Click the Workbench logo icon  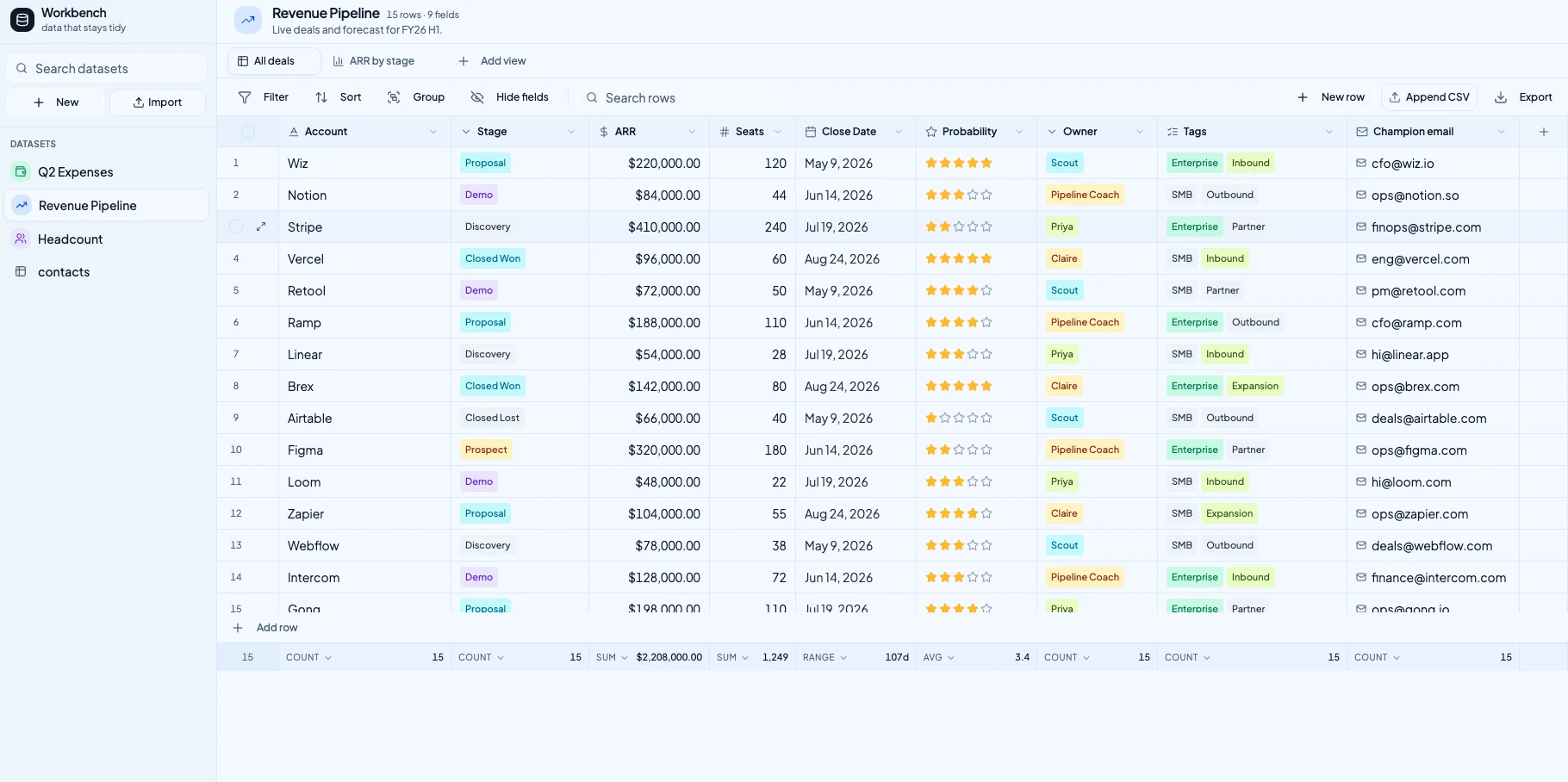coord(22,19)
